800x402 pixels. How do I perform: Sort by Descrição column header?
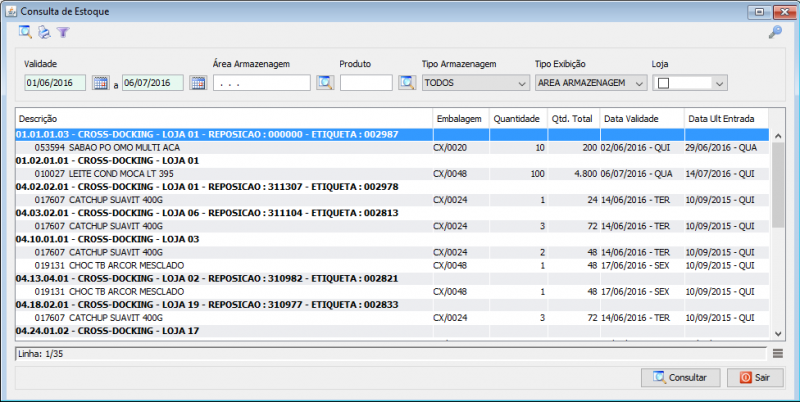point(223,119)
